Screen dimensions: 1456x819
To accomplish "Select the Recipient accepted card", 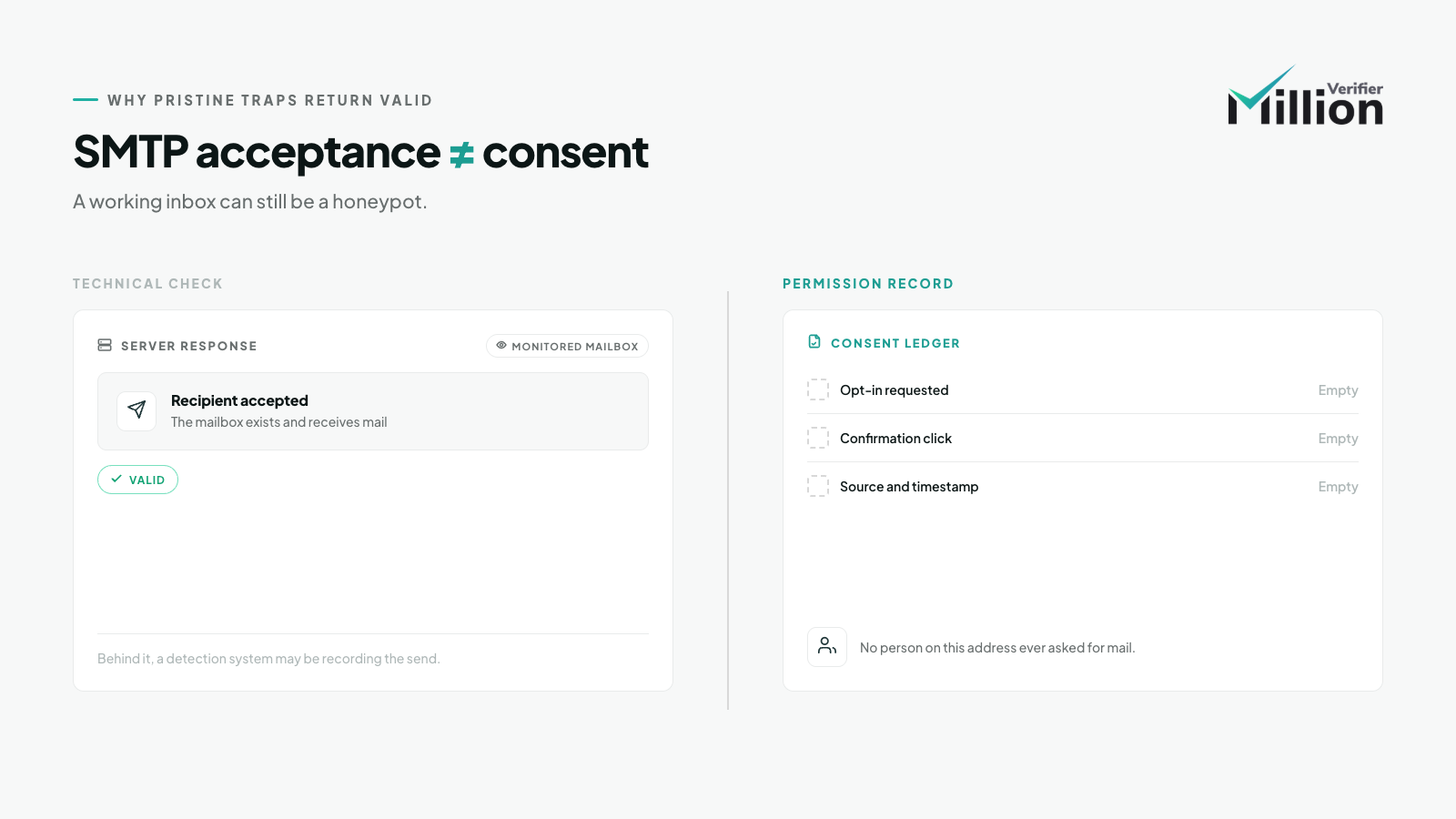I will point(373,411).
